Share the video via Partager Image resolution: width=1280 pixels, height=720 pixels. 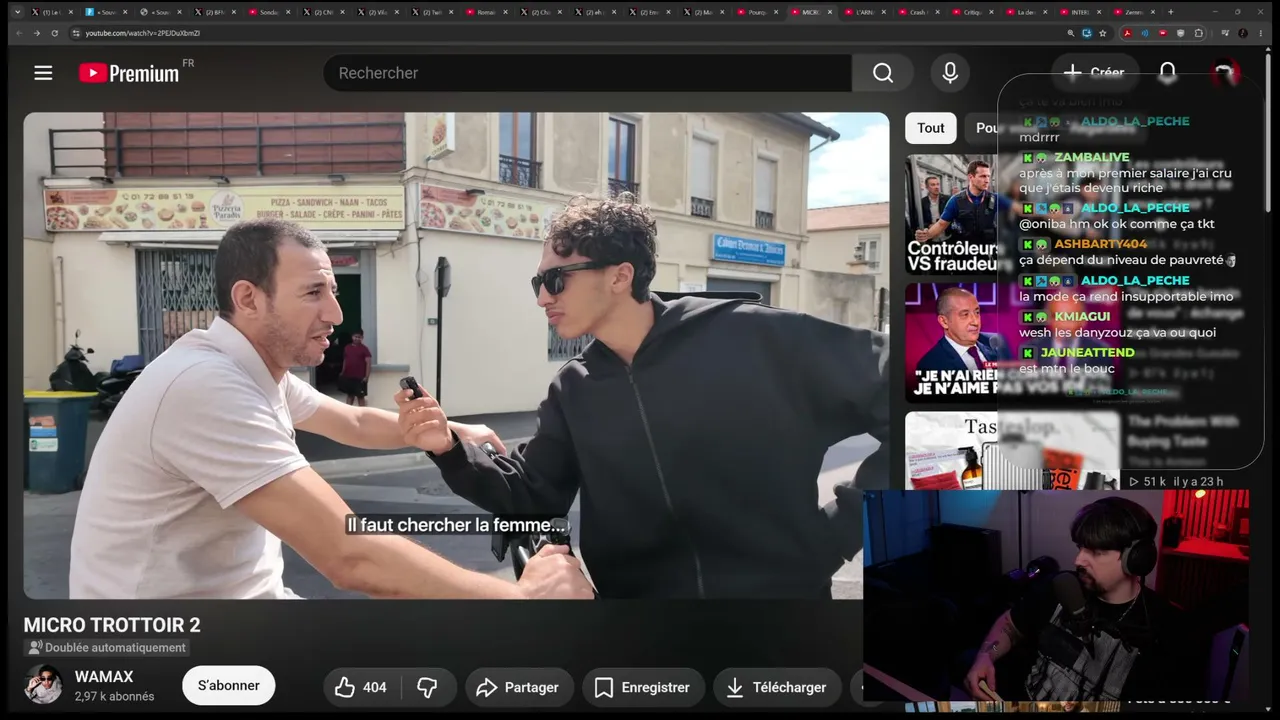point(518,687)
